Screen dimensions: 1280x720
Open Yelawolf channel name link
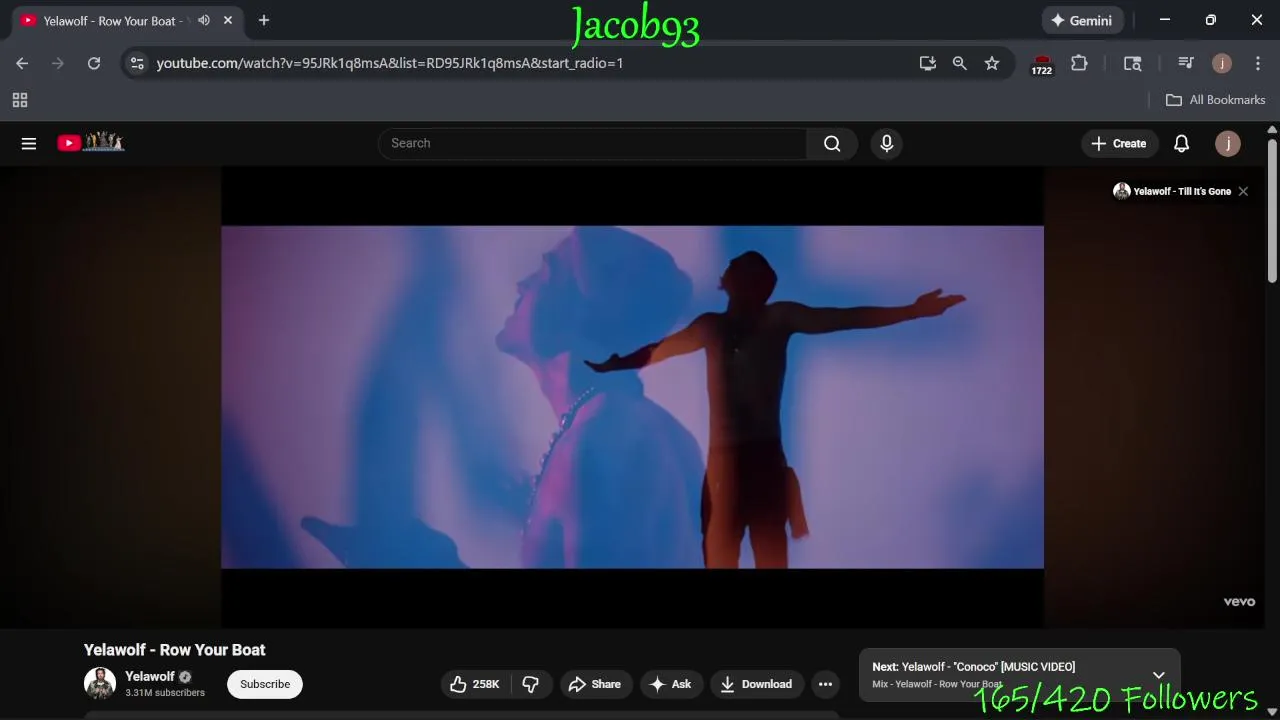pos(150,676)
